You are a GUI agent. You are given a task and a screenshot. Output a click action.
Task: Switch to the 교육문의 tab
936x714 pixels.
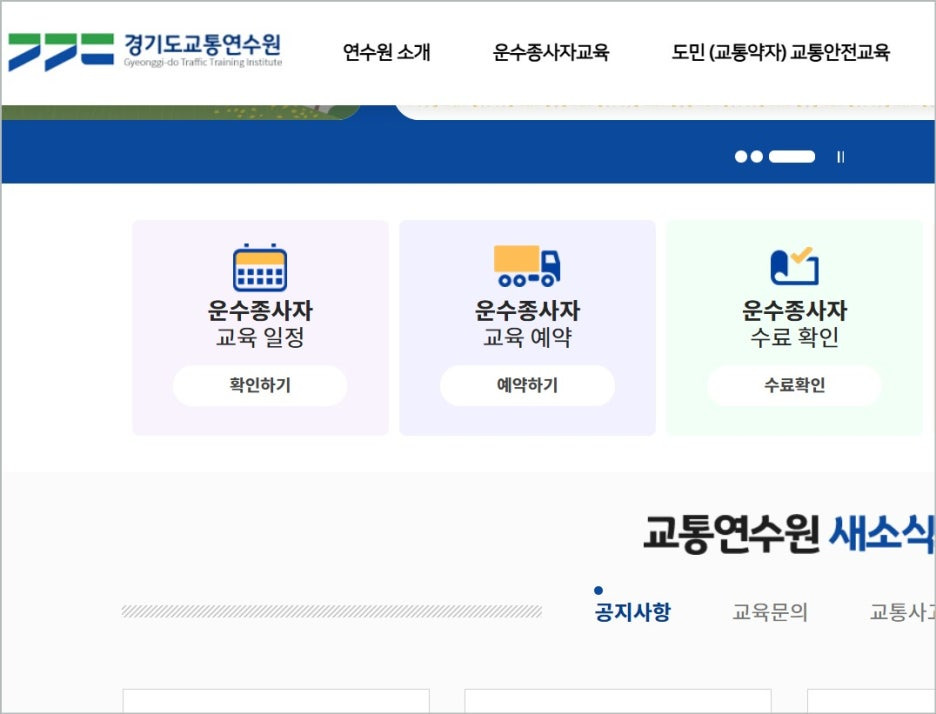coord(768,612)
